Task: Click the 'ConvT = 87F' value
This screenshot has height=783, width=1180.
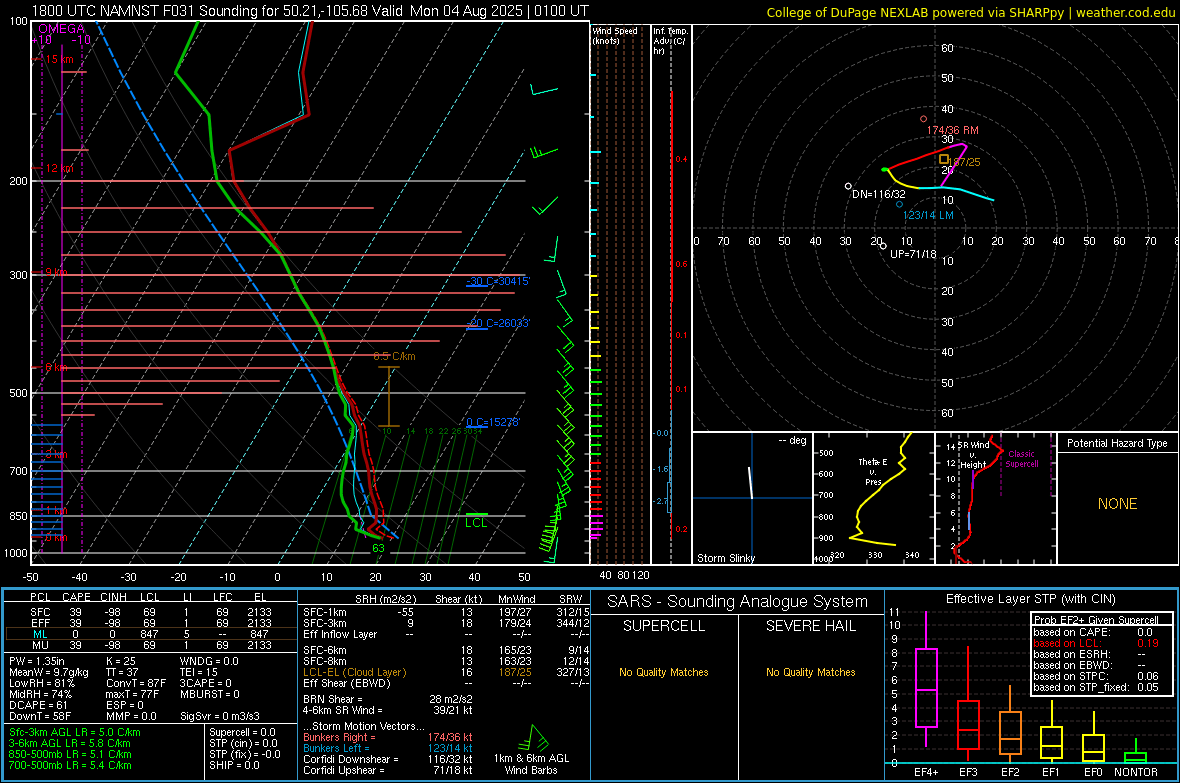Action: pyautogui.click(x=136, y=683)
